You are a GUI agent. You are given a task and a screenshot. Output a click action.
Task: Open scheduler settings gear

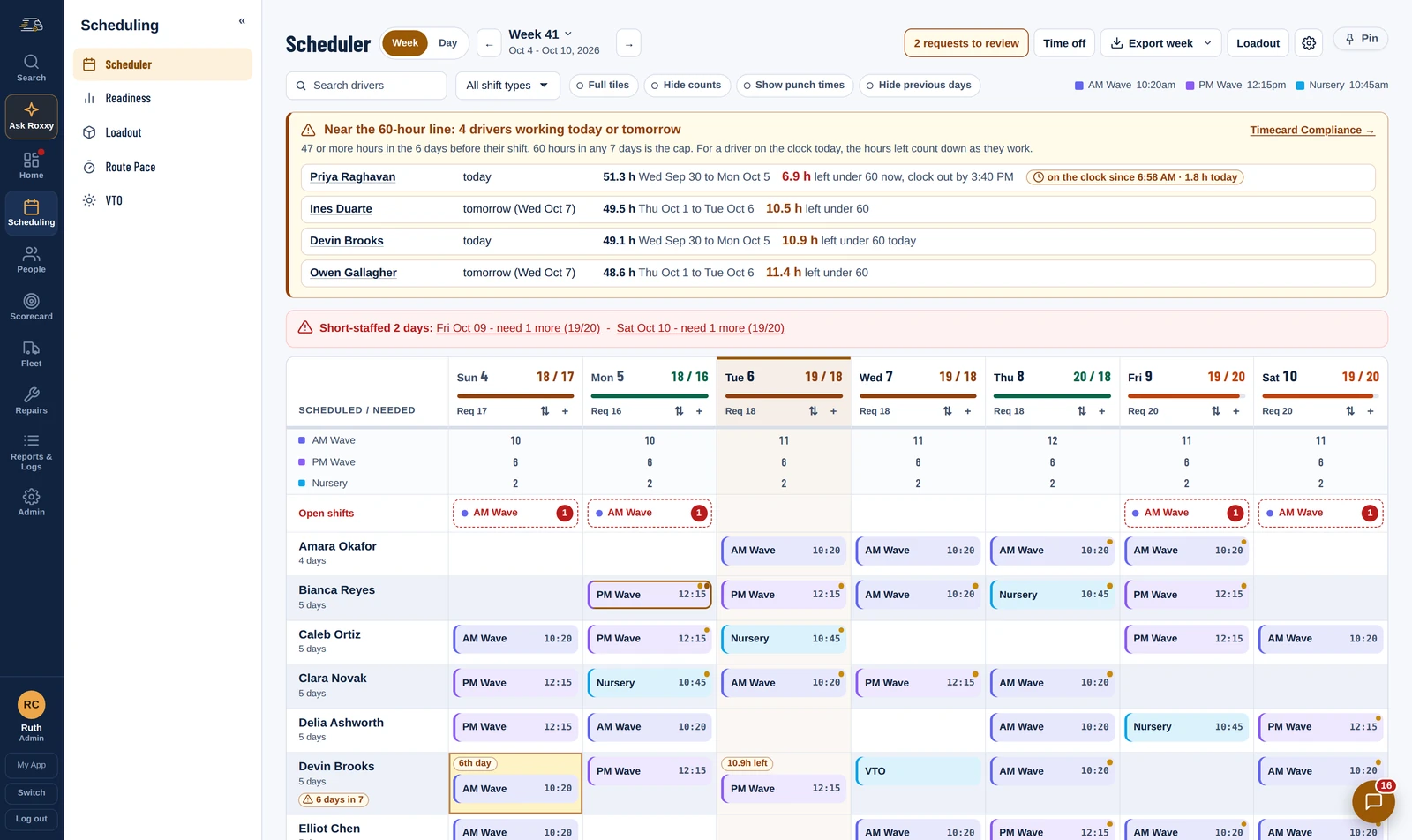1309,43
